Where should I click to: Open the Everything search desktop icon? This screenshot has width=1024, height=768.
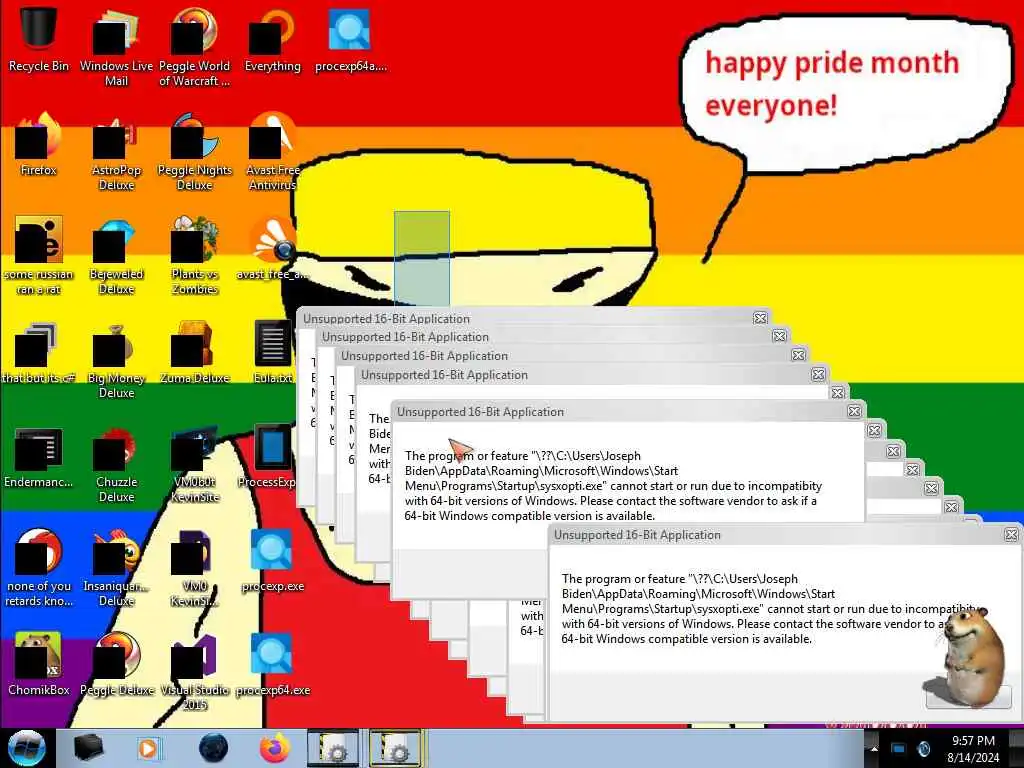click(272, 39)
